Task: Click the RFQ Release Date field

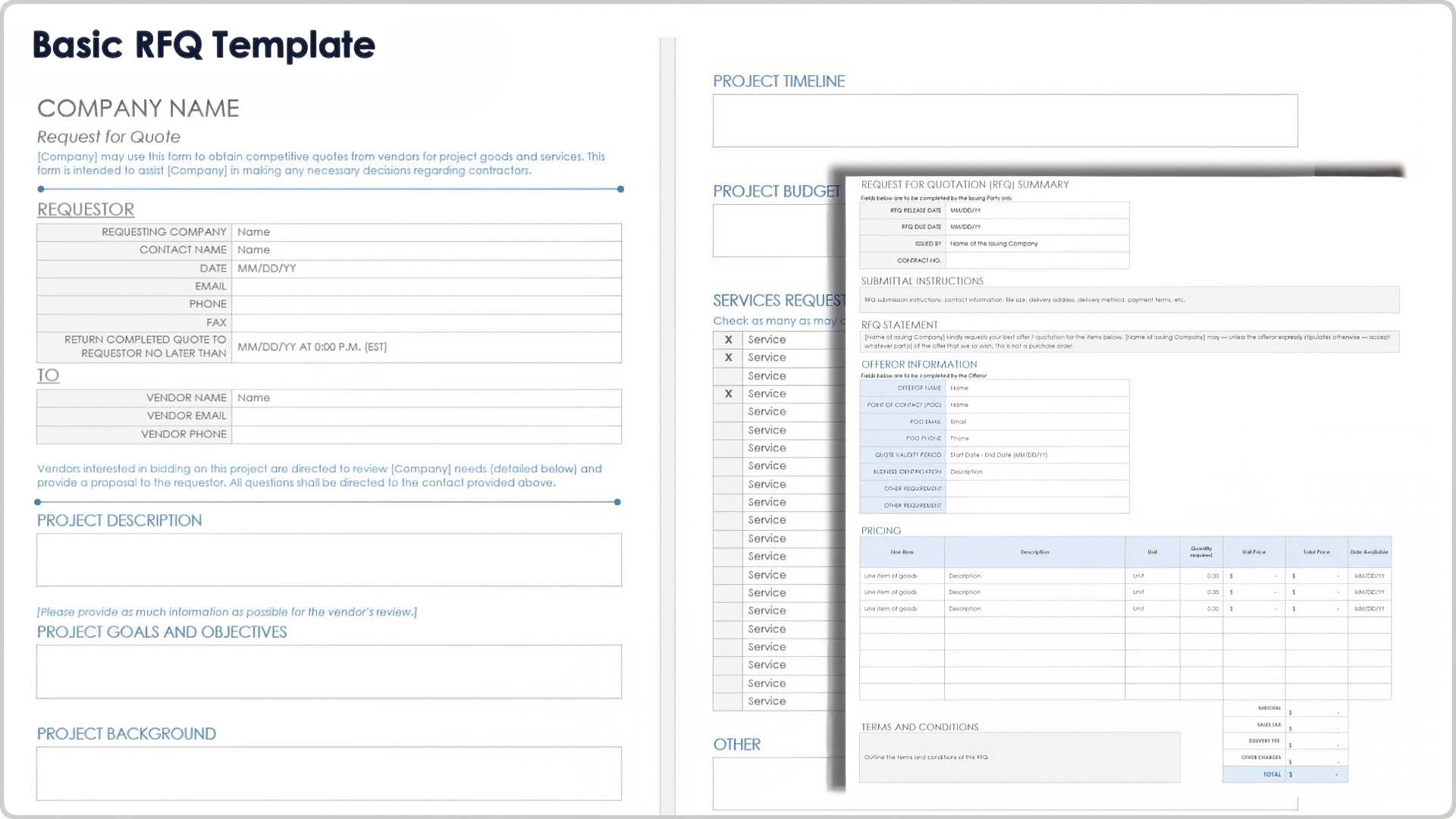Action: 1037,210
